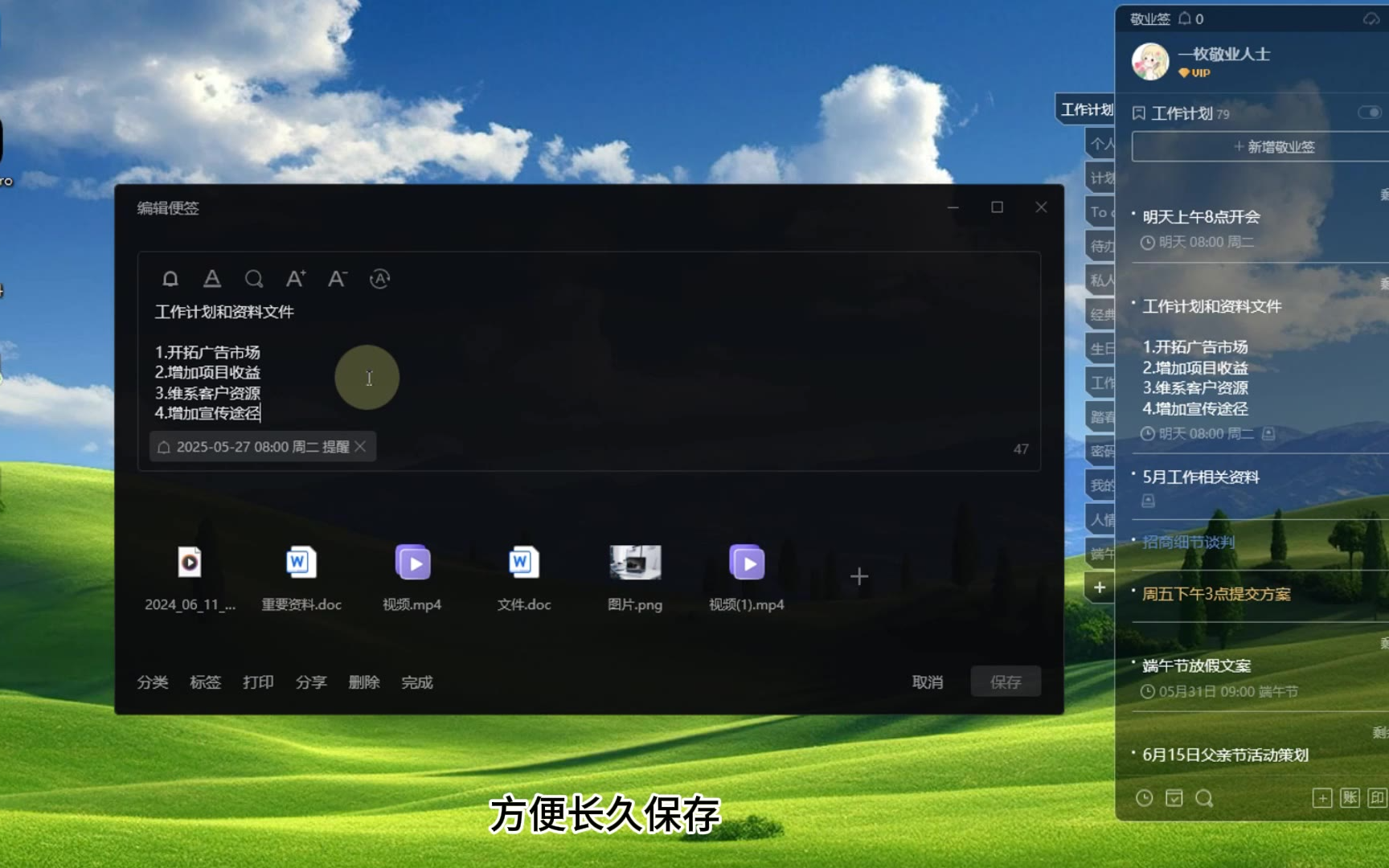Image resolution: width=1389 pixels, height=868 pixels.
Task: Click the boxed plus icon in bottom bar
Action: 1322,798
